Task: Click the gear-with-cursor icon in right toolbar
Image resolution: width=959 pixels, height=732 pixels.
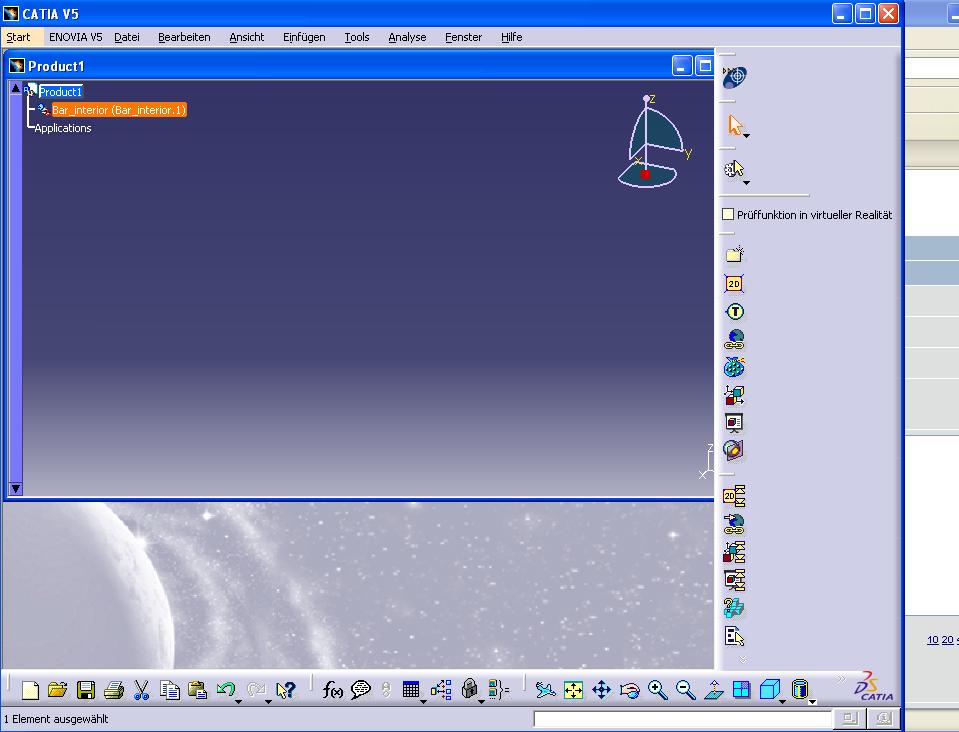Action: tap(734, 169)
